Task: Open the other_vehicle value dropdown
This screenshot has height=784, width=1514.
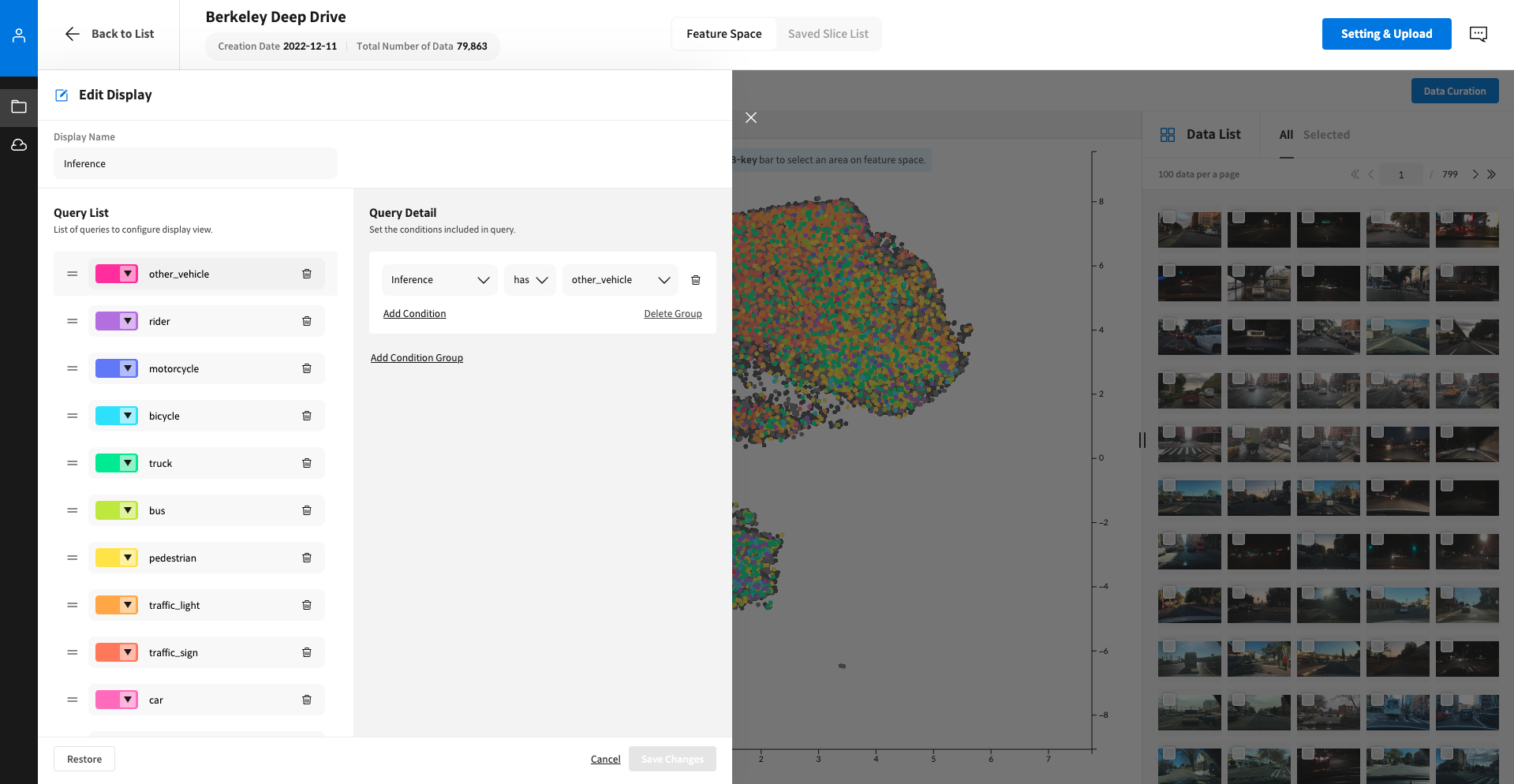Action: click(x=620, y=280)
